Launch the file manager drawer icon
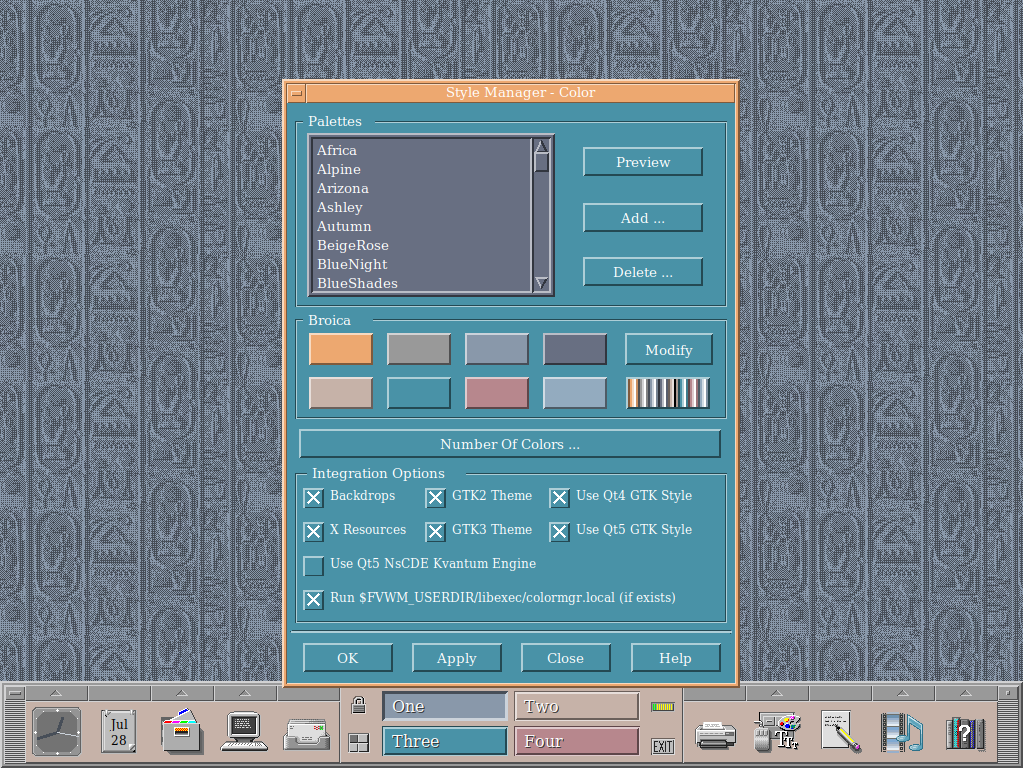Image resolution: width=1023 pixels, height=768 pixels. pyautogui.click(x=181, y=731)
